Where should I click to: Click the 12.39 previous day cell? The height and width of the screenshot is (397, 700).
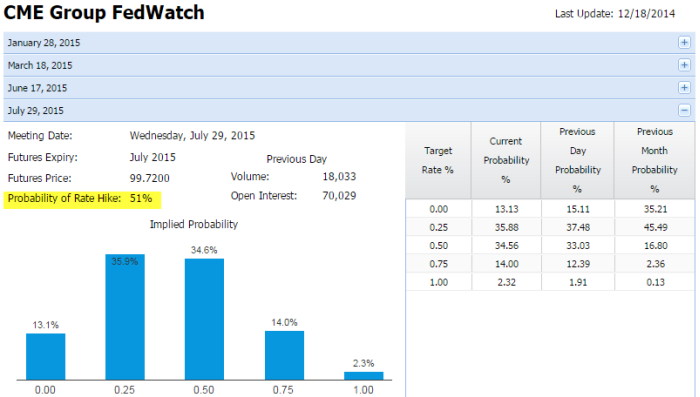578,264
